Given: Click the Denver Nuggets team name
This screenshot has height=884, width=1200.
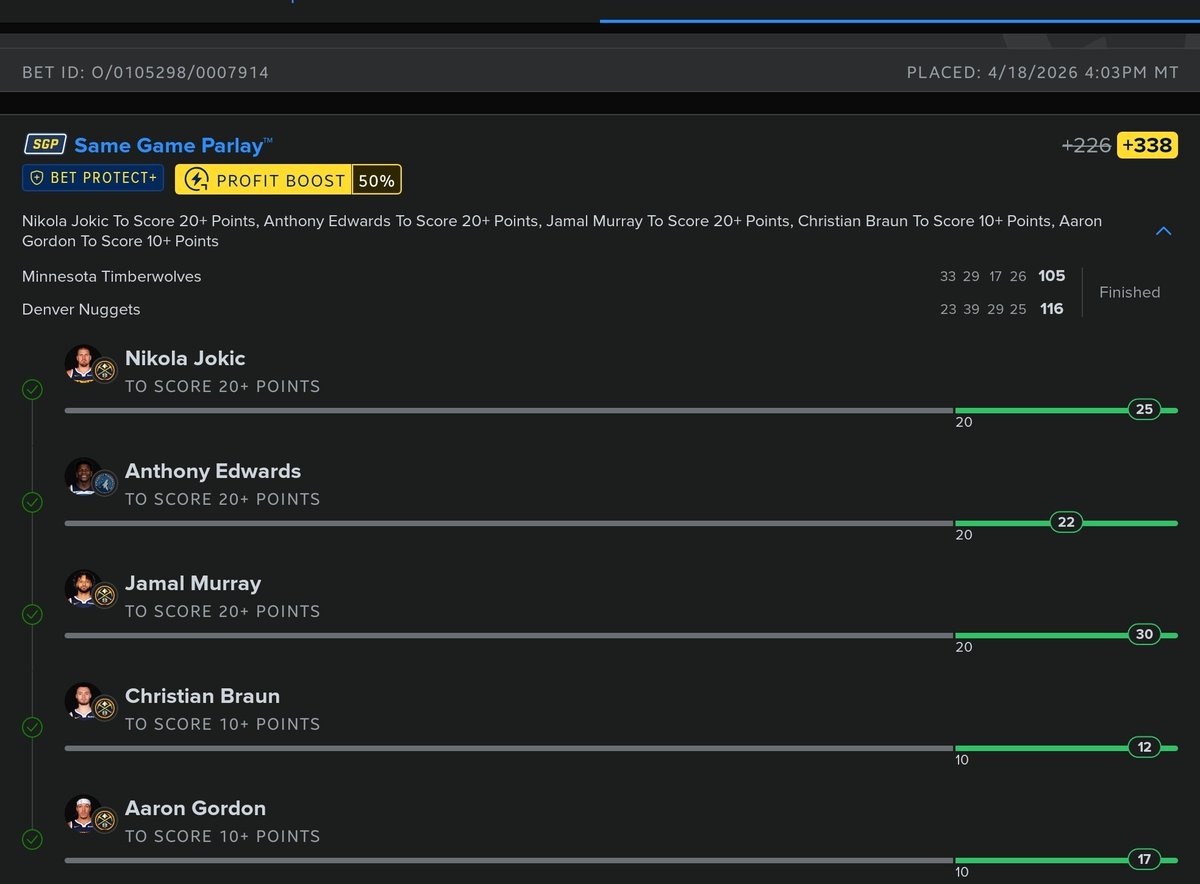Looking at the screenshot, I should pyautogui.click(x=81, y=309).
